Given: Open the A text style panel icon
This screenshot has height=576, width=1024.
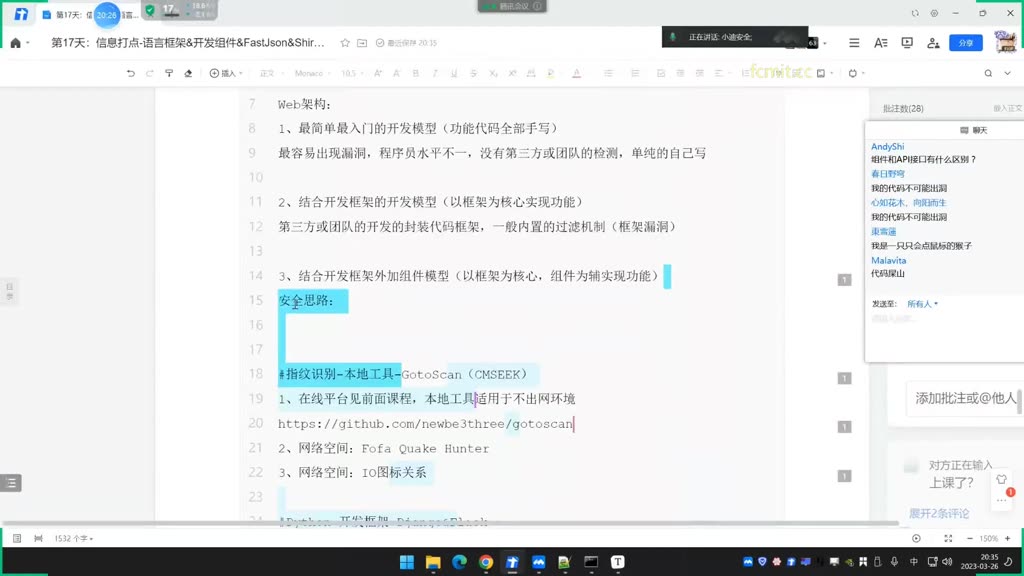Looking at the screenshot, I should click(880, 42).
